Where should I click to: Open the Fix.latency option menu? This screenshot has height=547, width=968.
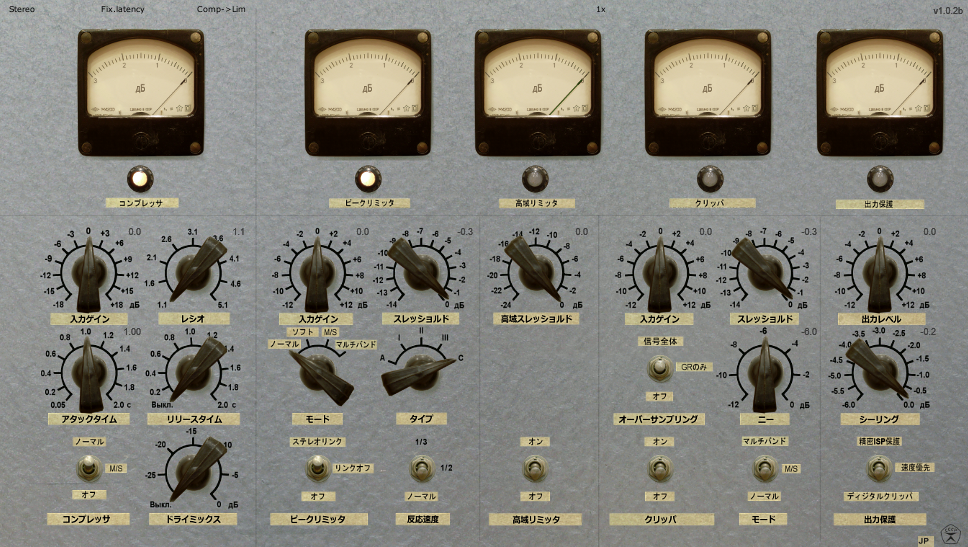(123, 9)
